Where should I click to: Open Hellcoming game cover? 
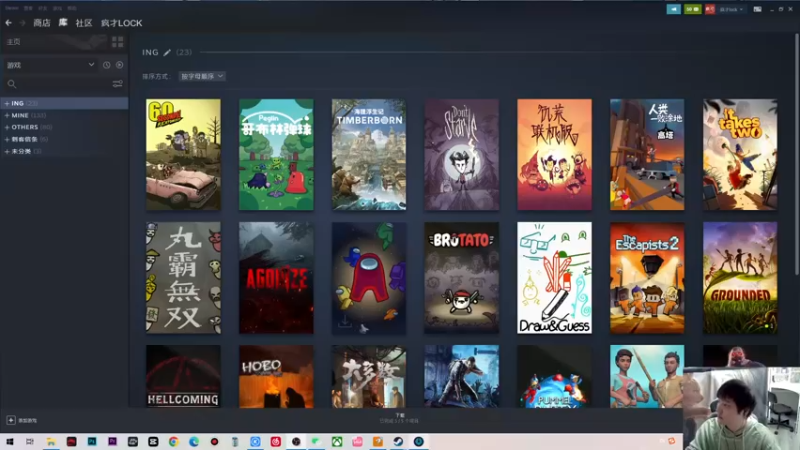[183, 377]
